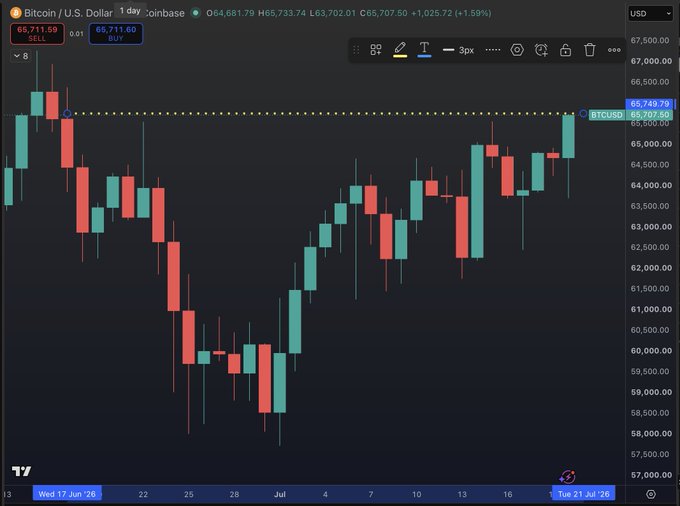The height and width of the screenshot is (506, 680).
Task: Toggle the lock on the drawing
Action: point(566,50)
